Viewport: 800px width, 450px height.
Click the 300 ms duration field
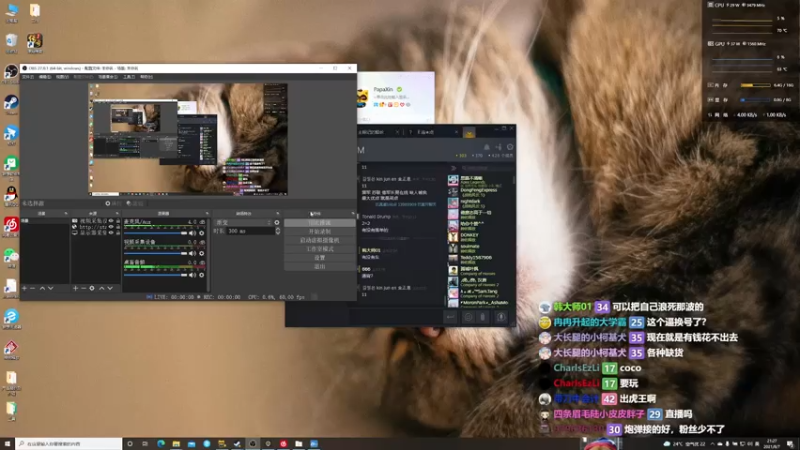point(251,231)
